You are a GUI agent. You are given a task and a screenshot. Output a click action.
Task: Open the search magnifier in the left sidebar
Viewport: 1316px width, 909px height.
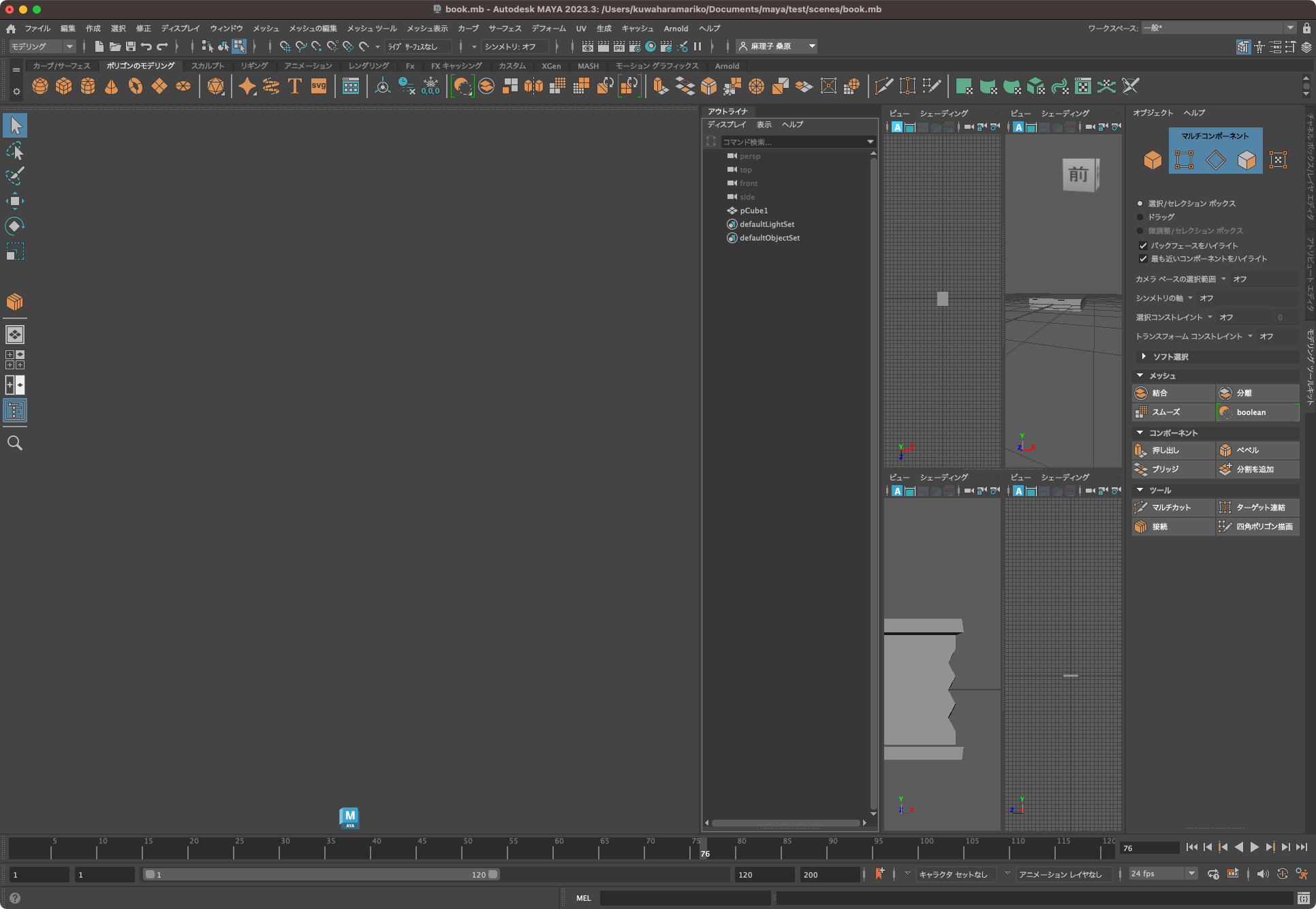coord(15,443)
